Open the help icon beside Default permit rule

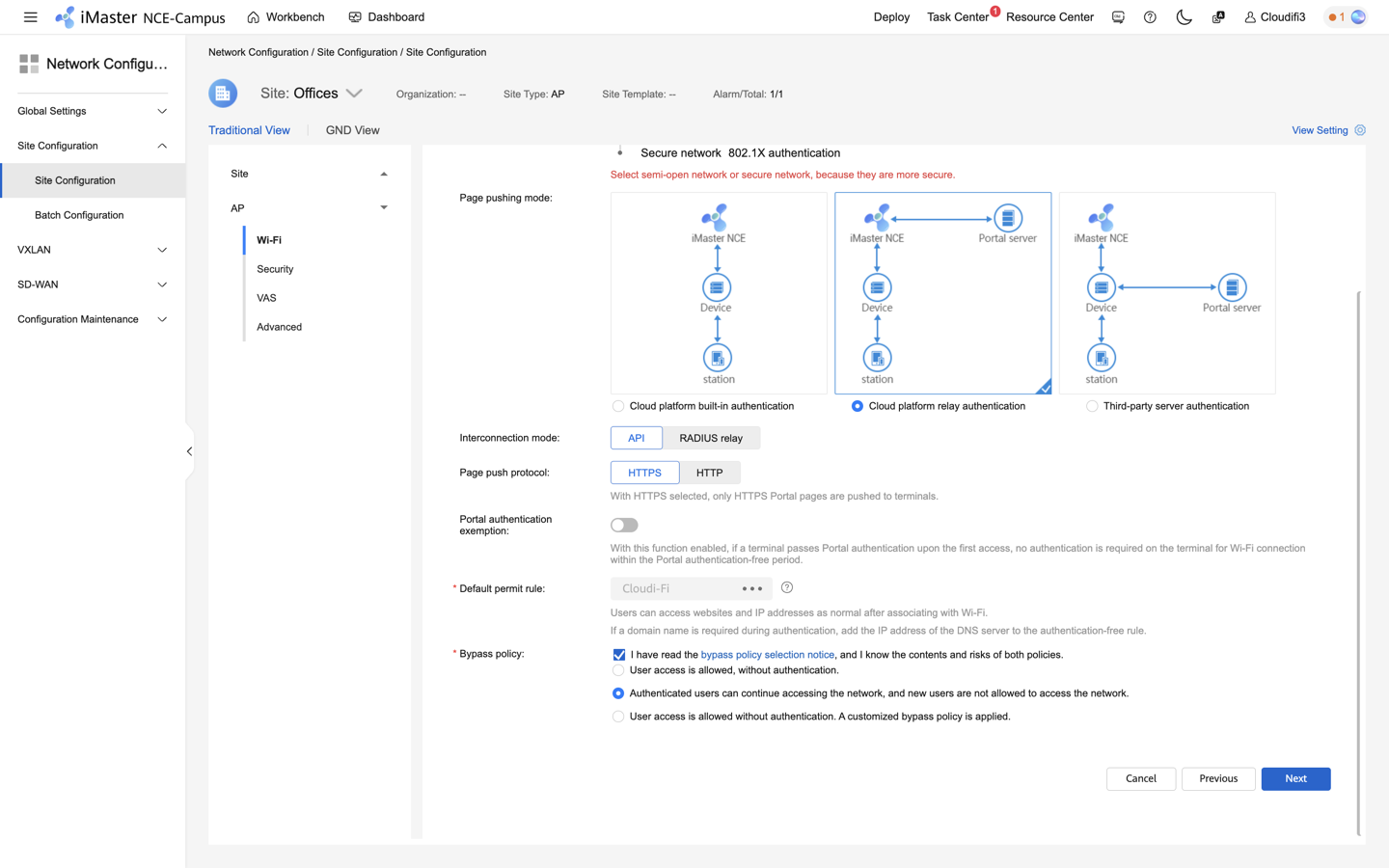[x=786, y=587]
